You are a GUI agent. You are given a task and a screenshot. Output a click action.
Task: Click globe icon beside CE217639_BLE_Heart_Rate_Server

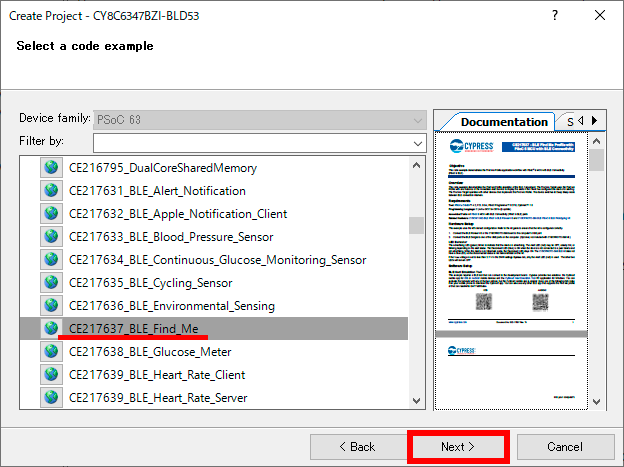51,397
